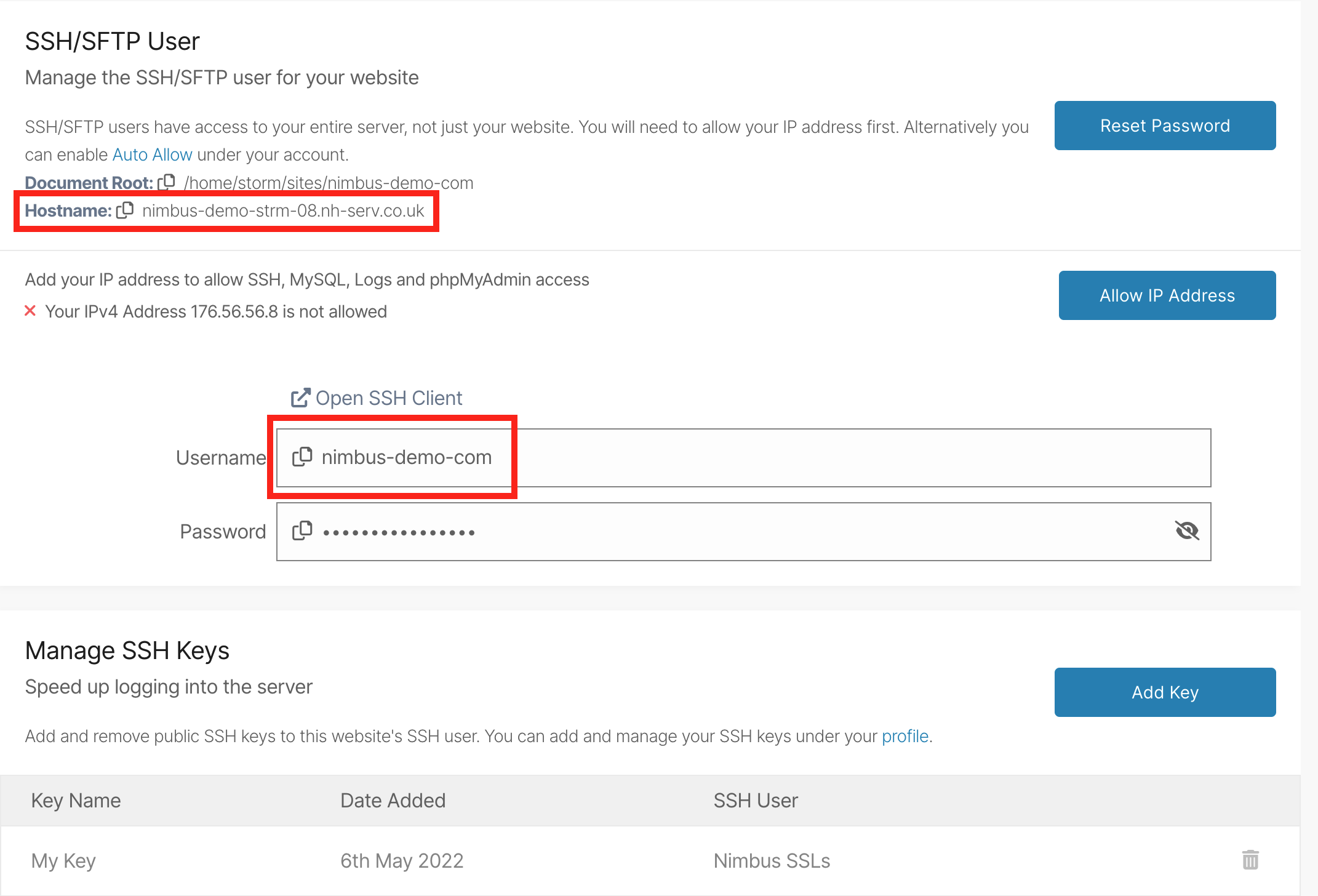
Task: Delete My Key using trash icon
Action: (1250, 860)
